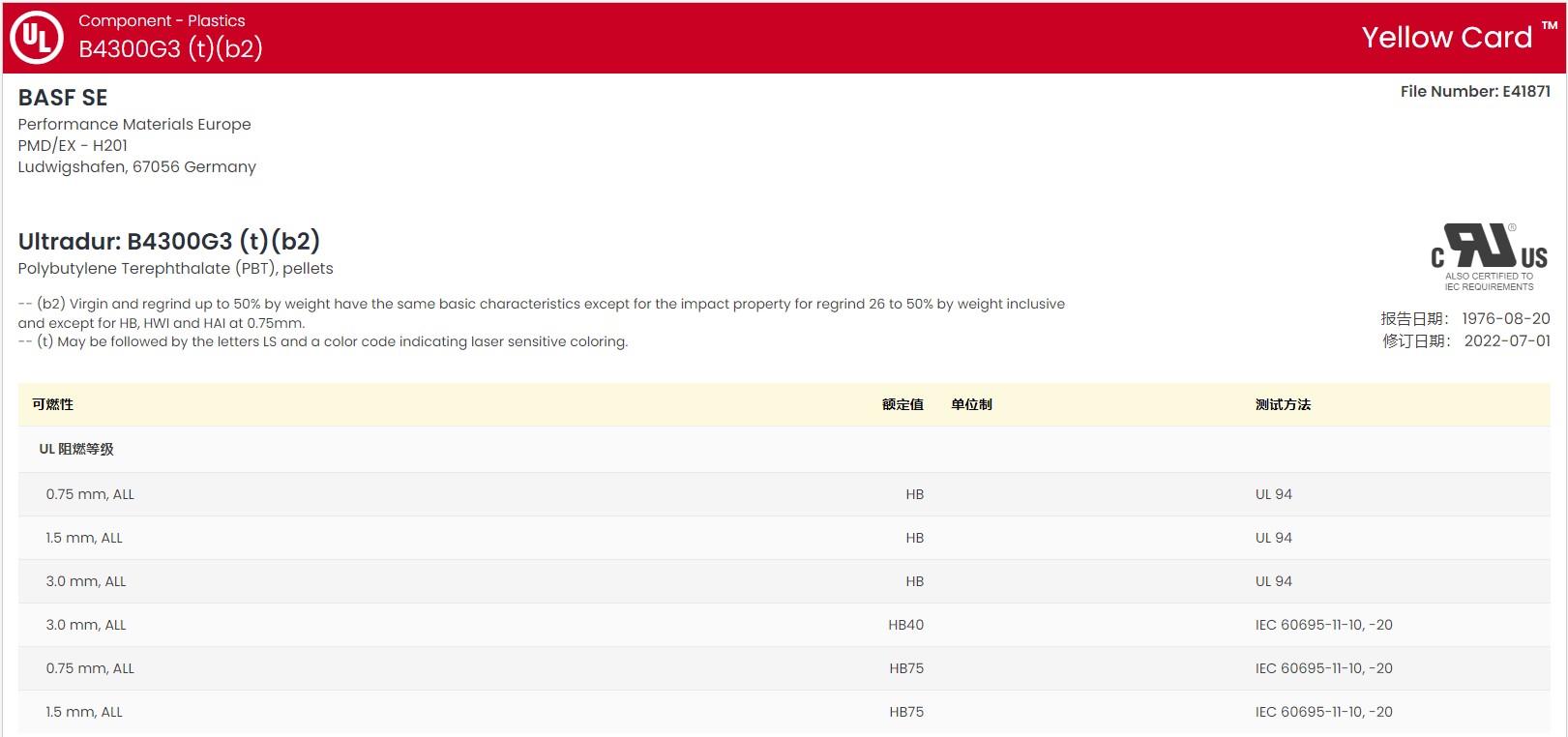Click the UL logo in the red header
The height and width of the screenshot is (737, 1568).
[37, 38]
